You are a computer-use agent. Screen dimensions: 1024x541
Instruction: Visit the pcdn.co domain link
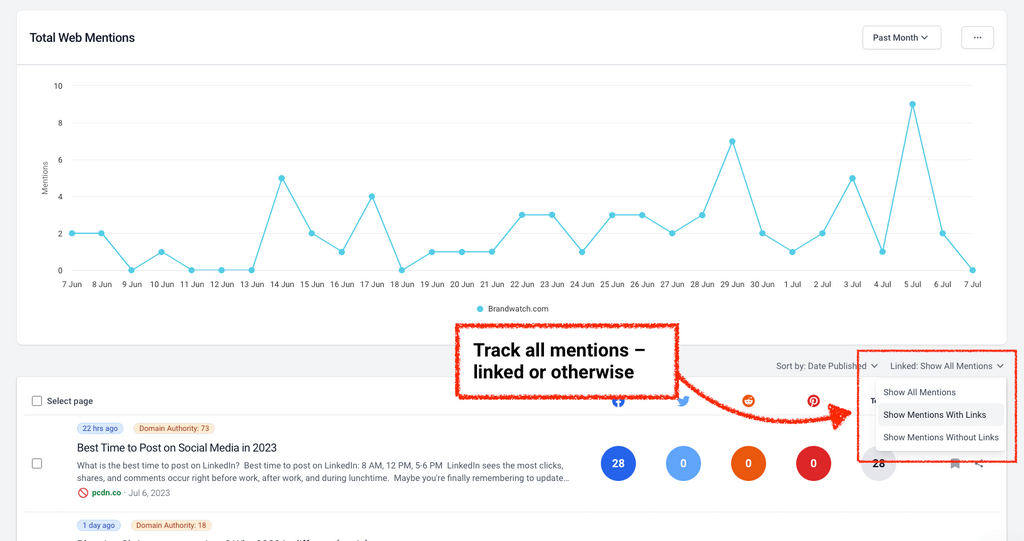(x=105, y=493)
